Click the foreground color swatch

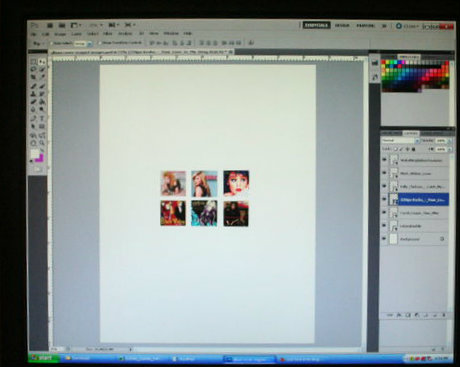coord(35,154)
